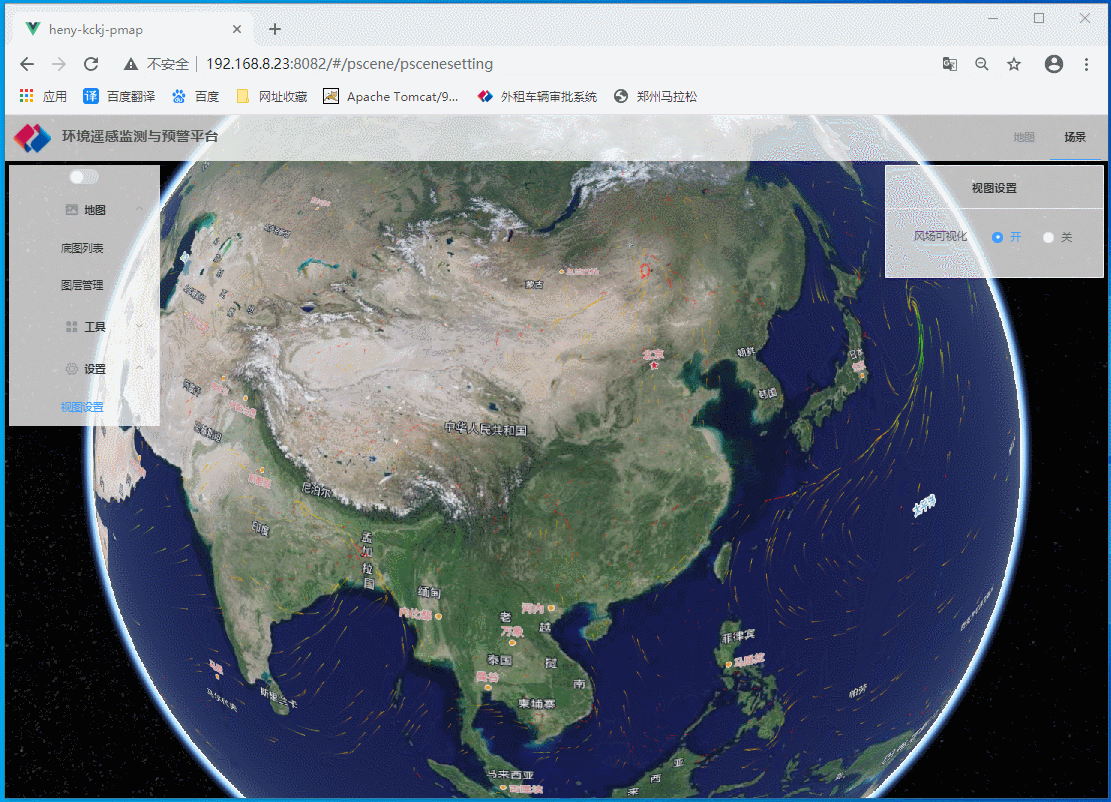
Task: Click the 斯里兰卡 label on the globe
Action: (278, 698)
